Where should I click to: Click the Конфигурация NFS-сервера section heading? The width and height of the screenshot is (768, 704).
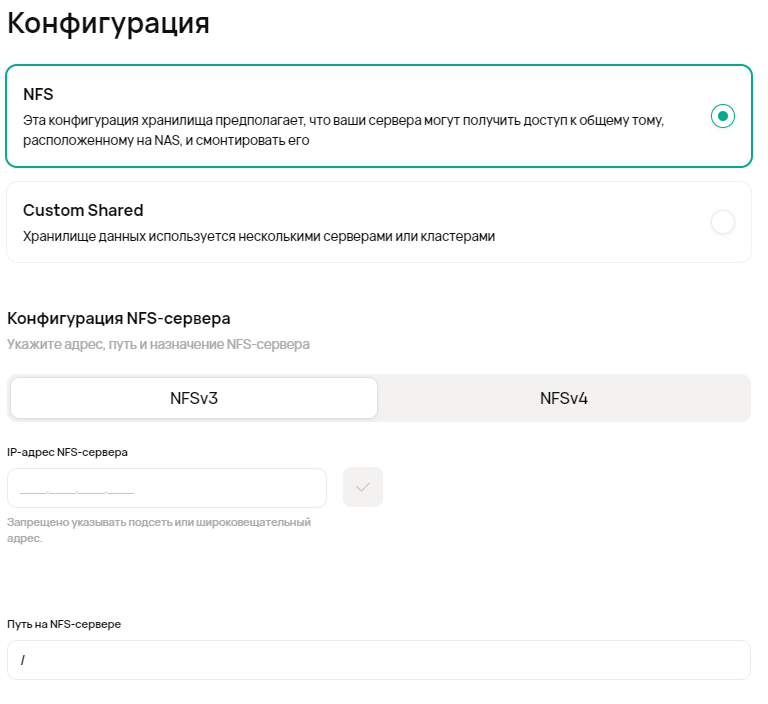119,318
